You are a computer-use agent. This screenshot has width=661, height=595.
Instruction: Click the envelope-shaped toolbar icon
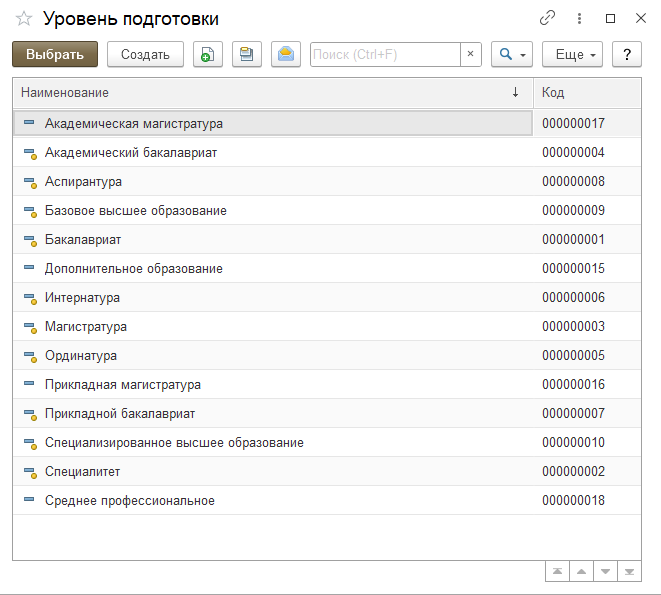pos(286,54)
